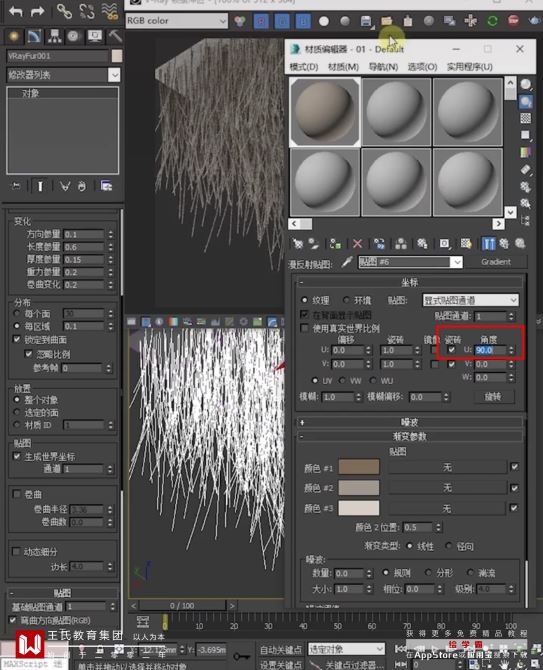Click the 颜色 #3 light color swatch

359,508
